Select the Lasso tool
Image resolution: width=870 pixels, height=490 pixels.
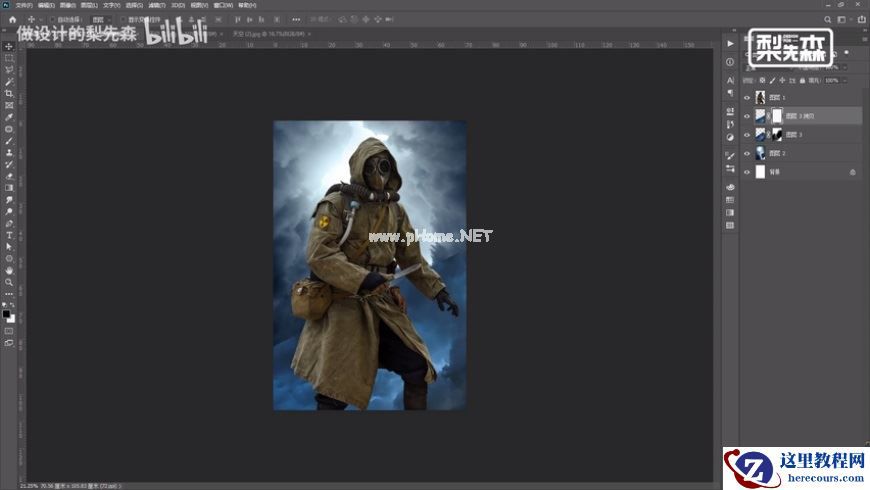pyautogui.click(x=9, y=70)
